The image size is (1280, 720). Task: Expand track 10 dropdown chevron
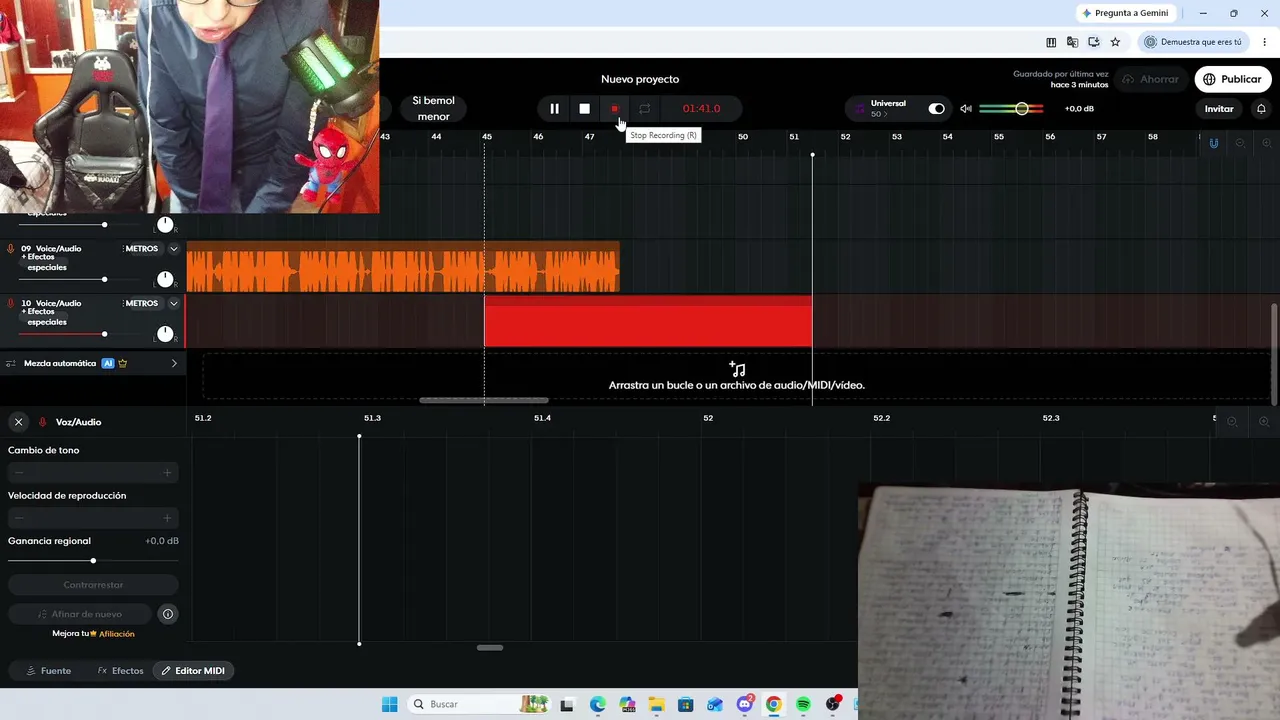point(174,303)
